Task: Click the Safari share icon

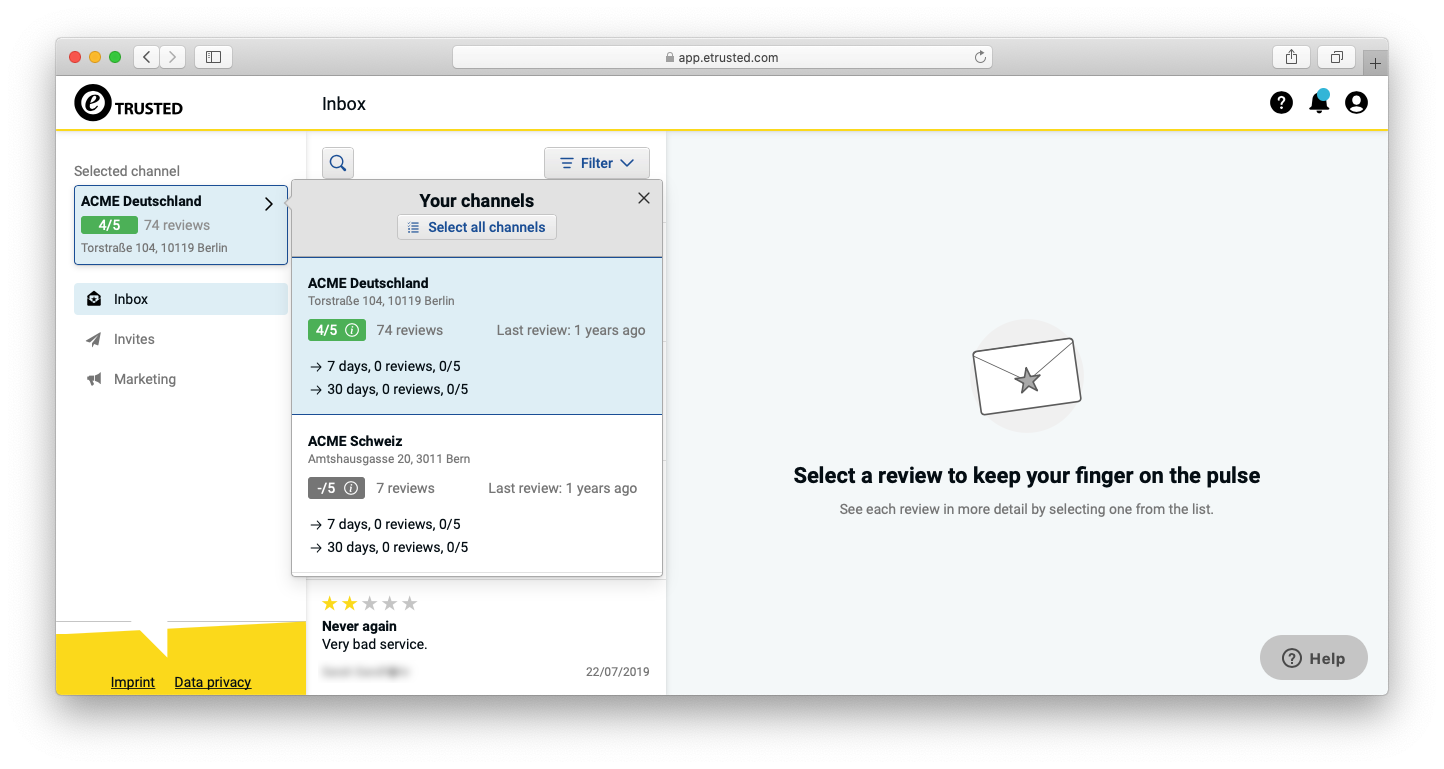Action: coord(1291,57)
